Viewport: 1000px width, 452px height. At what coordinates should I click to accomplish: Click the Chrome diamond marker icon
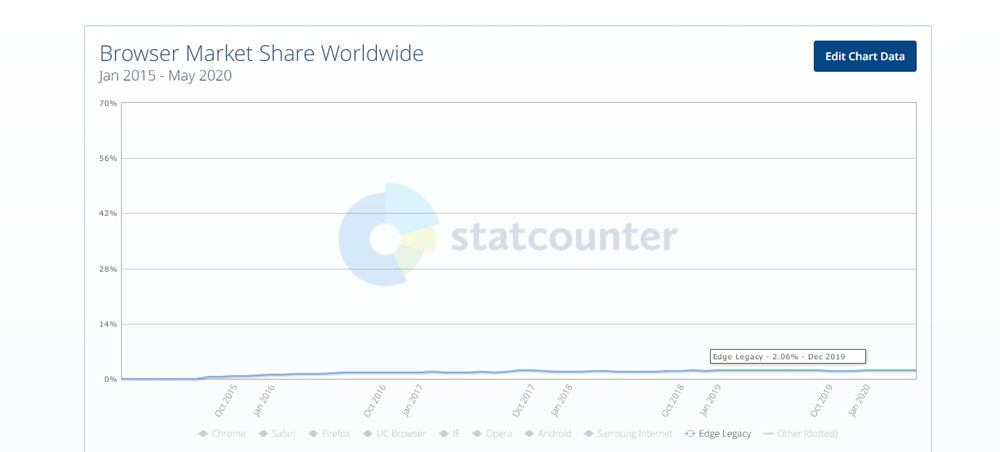[x=203, y=434]
